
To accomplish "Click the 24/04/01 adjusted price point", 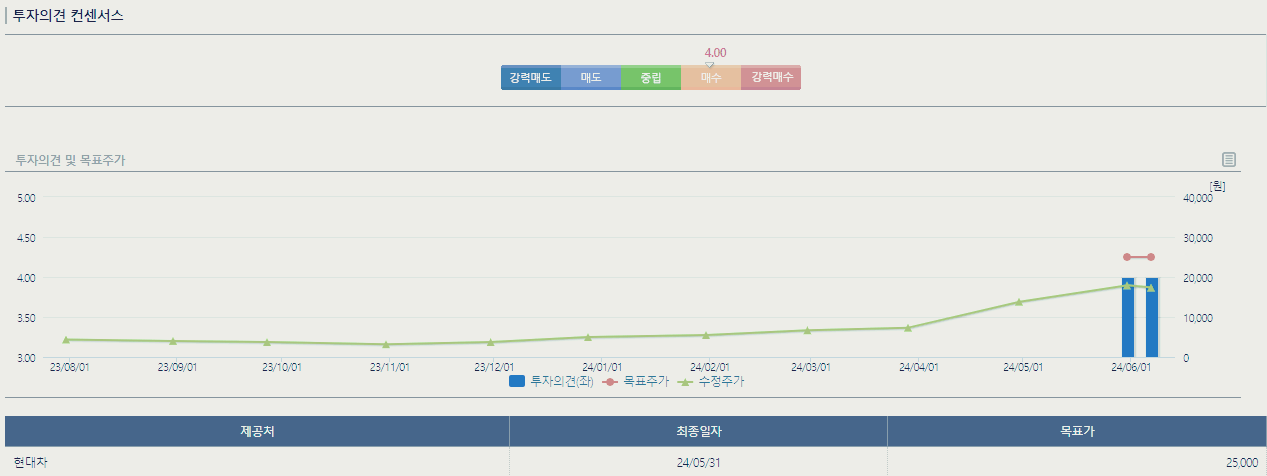I will pyautogui.click(x=908, y=328).
